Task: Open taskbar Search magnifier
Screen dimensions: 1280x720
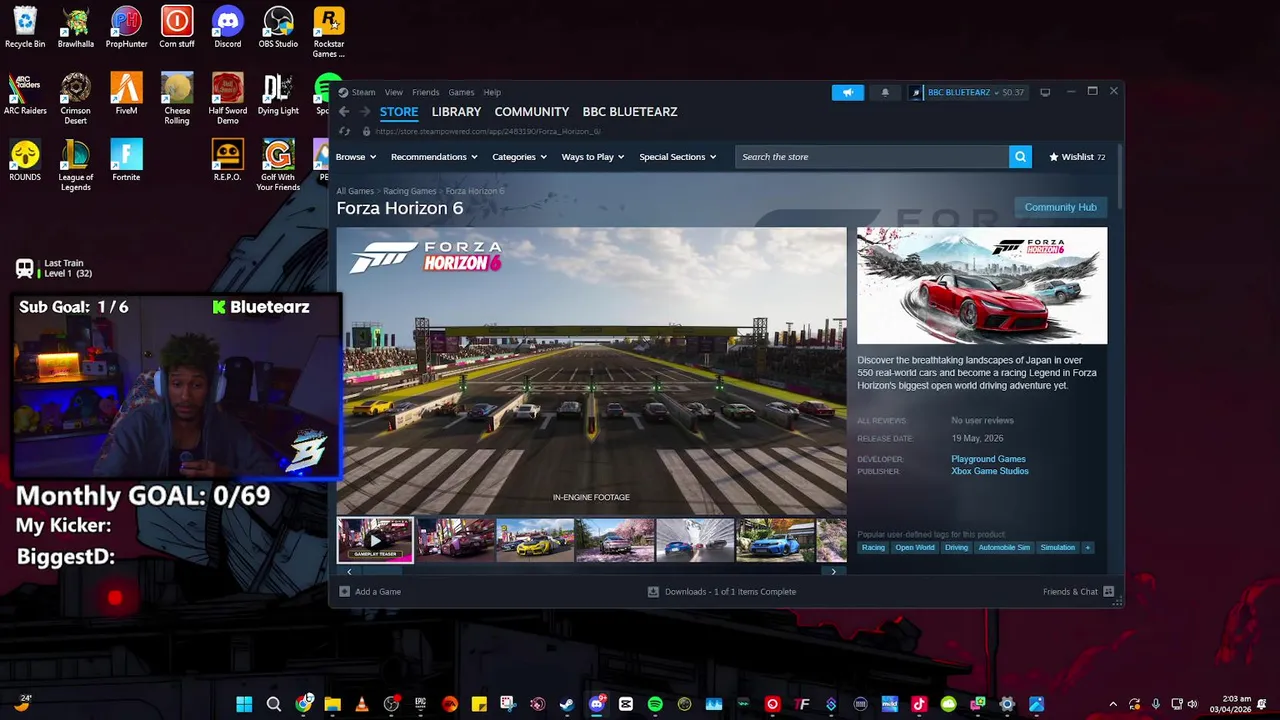Action: coord(273,704)
